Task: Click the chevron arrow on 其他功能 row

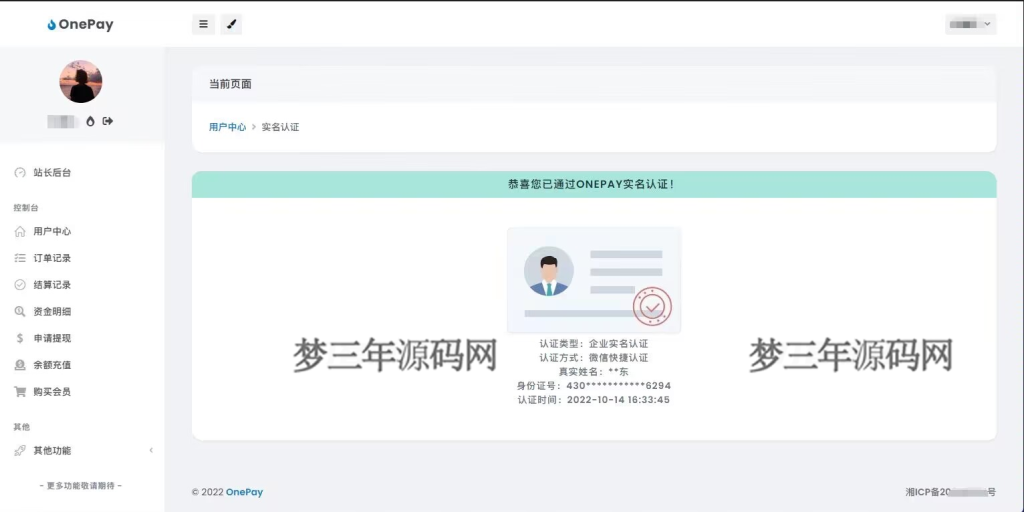Action: pos(151,451)
